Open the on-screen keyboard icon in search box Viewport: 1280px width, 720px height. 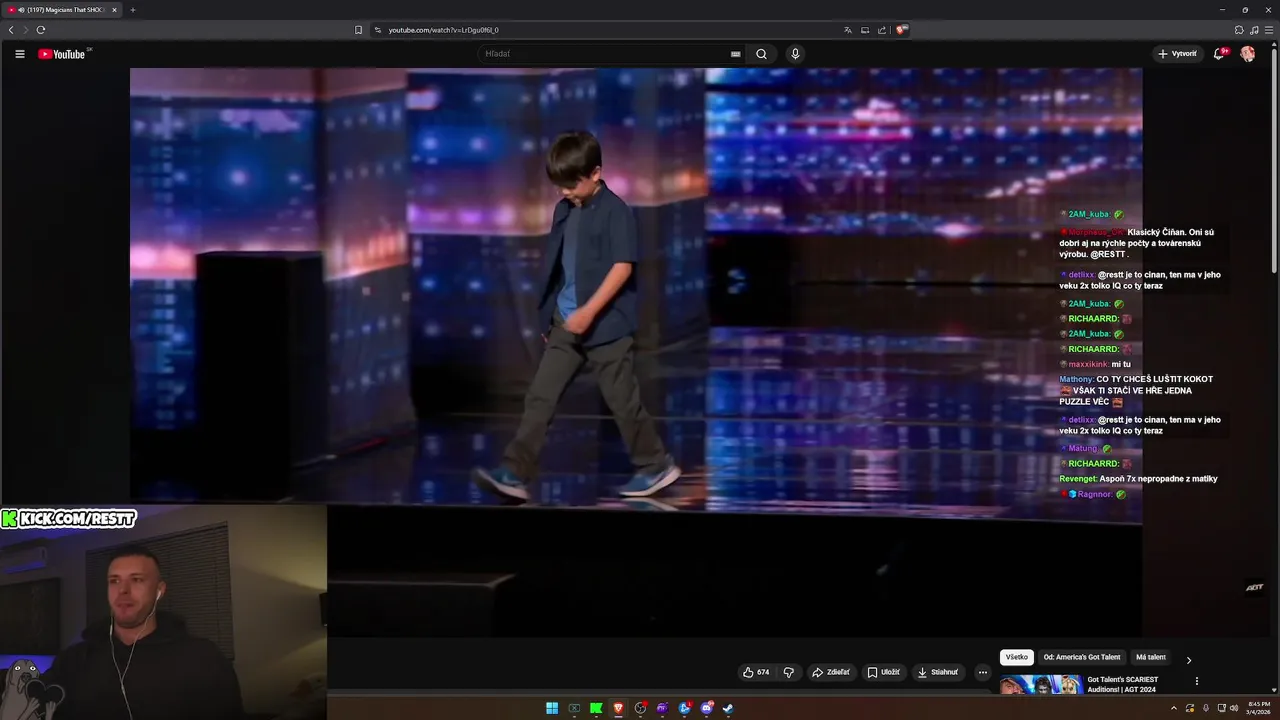tap(736, 54)
